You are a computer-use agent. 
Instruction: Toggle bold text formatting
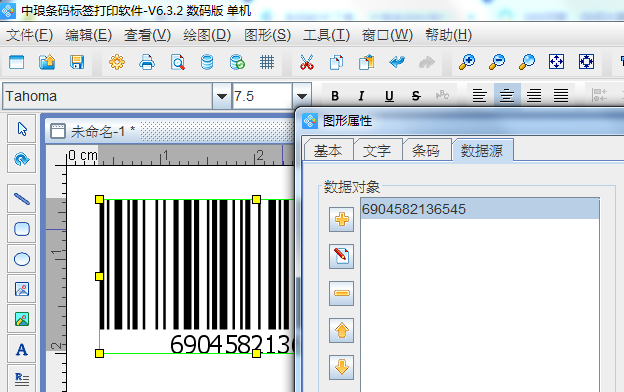(335, 96)
